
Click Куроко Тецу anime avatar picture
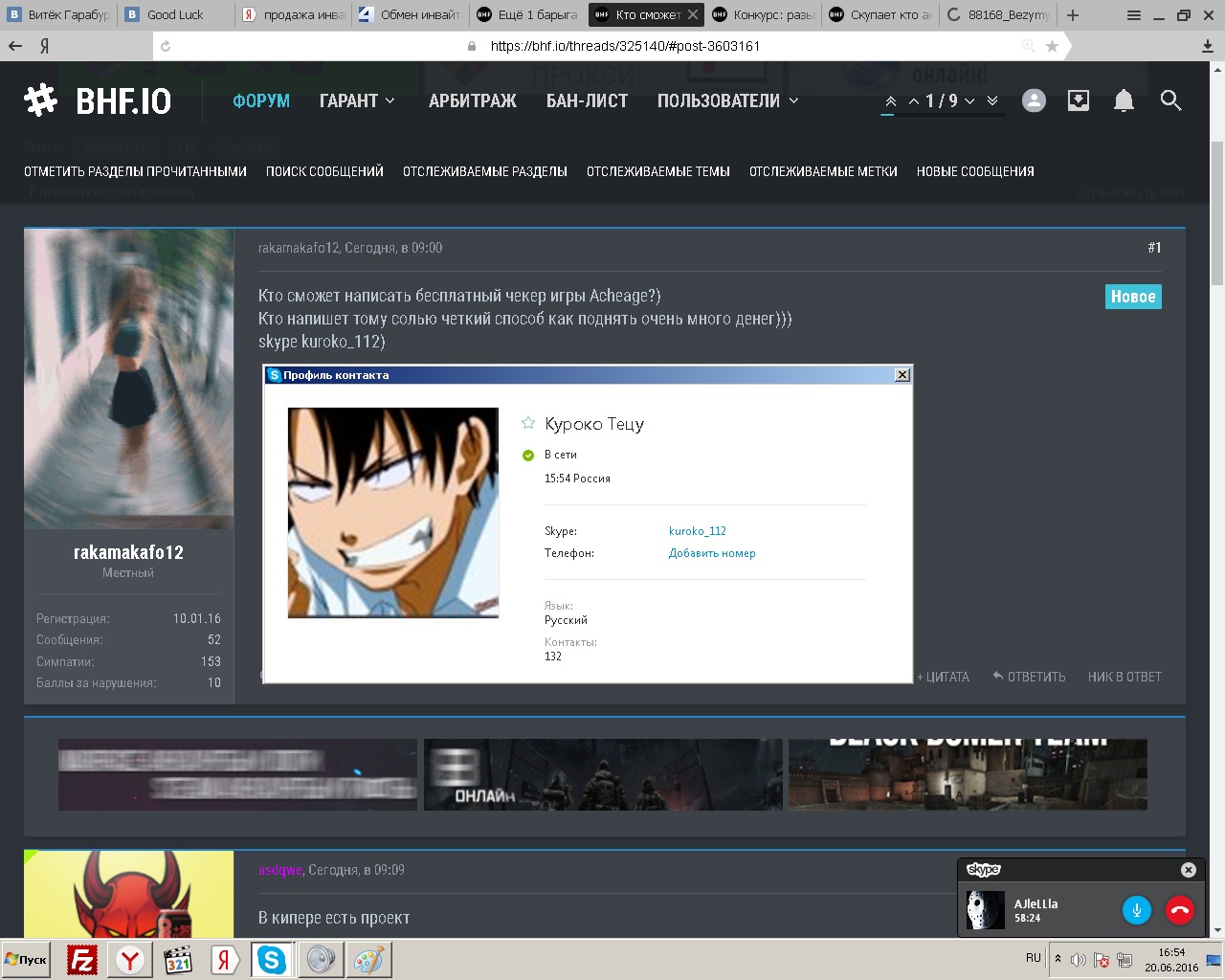click(x=393, y=512)
